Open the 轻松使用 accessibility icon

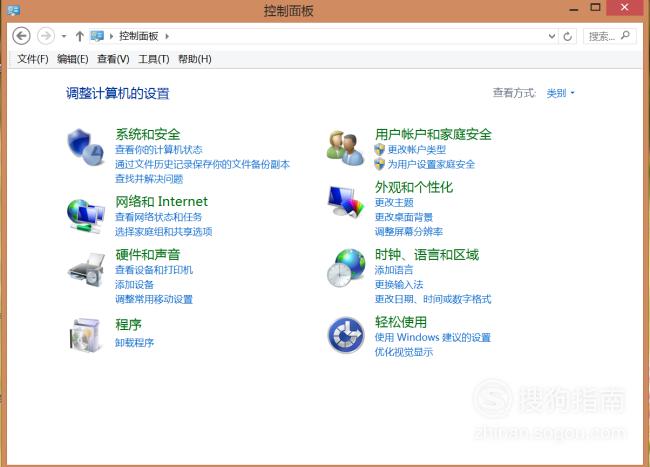pos(346,335)
